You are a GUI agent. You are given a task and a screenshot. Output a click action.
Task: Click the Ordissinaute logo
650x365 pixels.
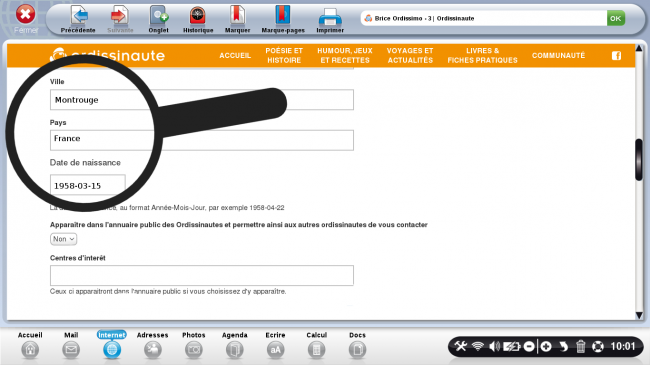108,55
